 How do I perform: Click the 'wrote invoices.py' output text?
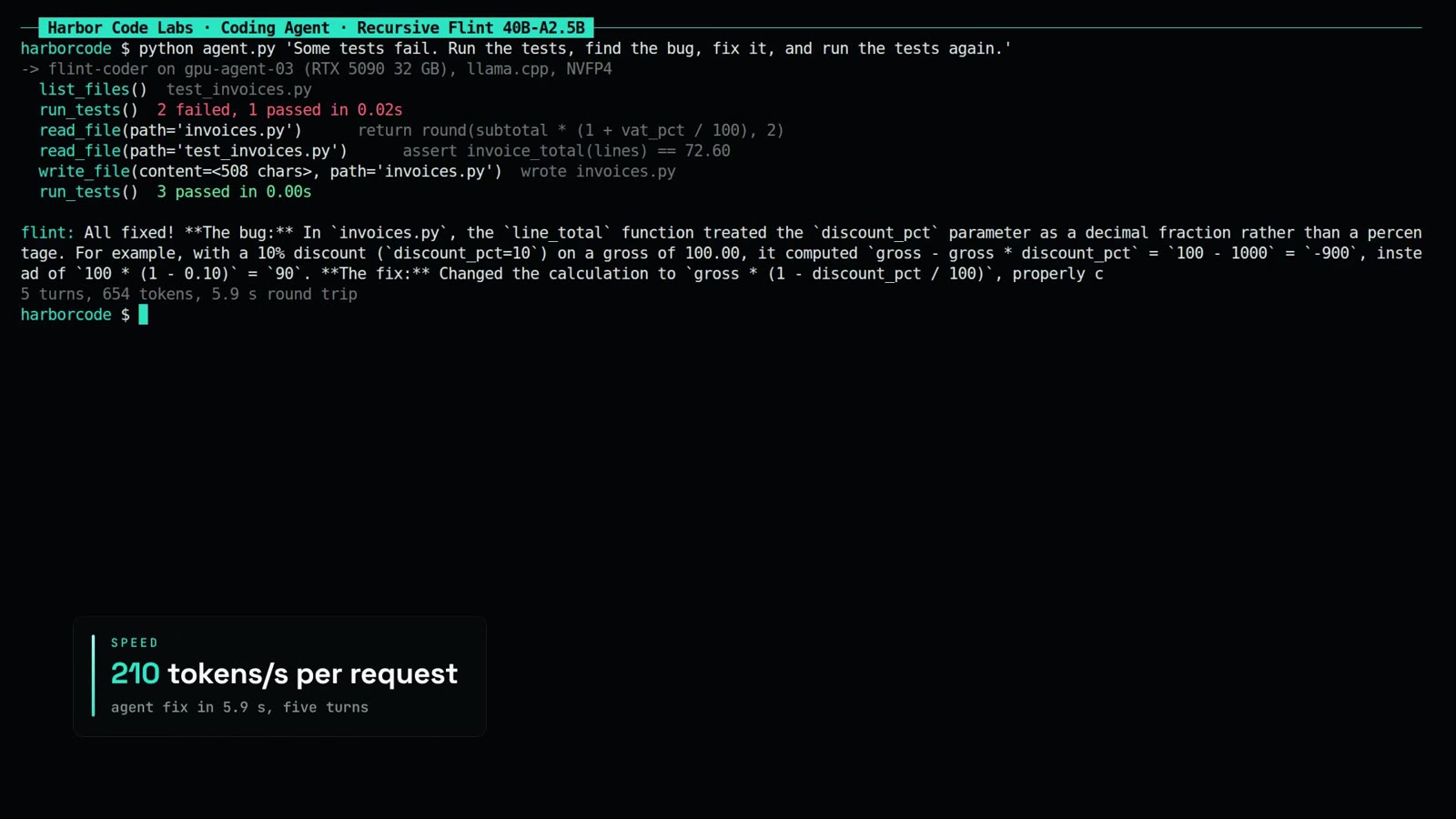[x=598, y=171]
